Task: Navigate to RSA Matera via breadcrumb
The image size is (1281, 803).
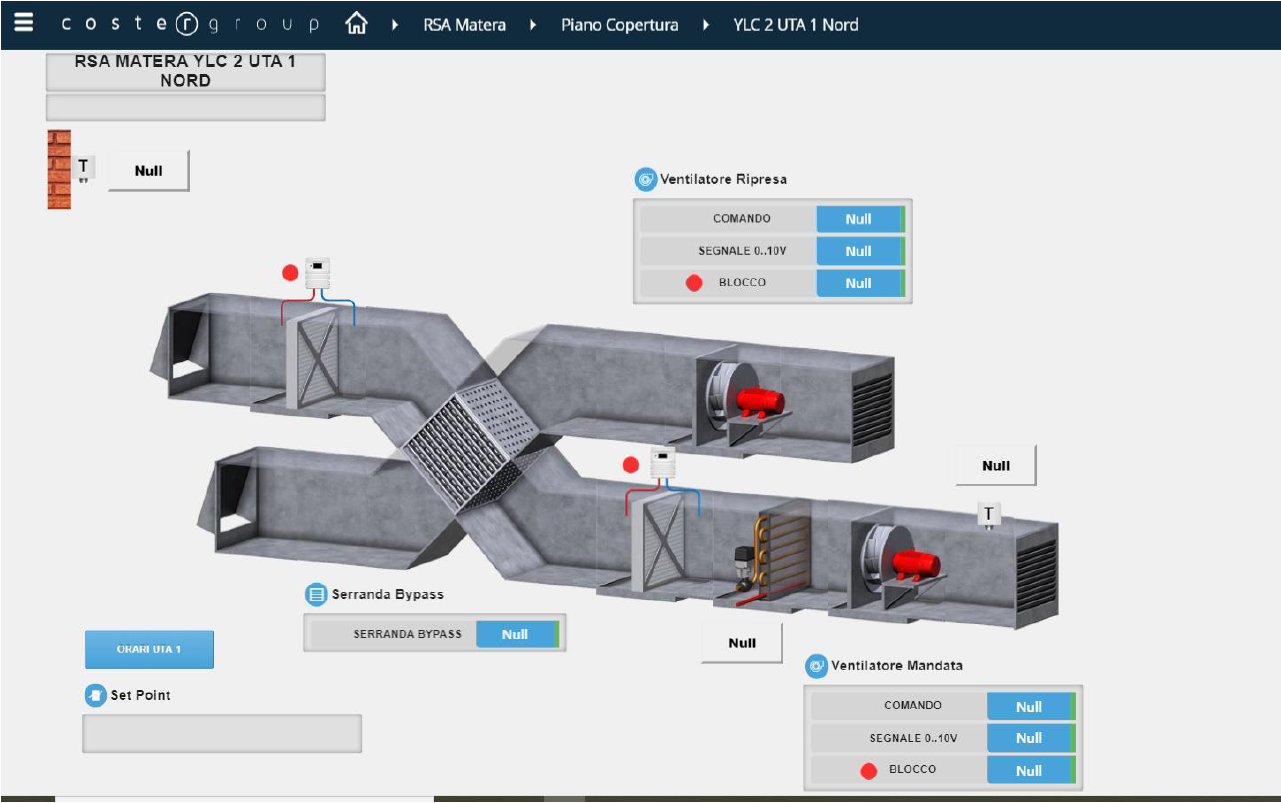Action: [462, 24]
